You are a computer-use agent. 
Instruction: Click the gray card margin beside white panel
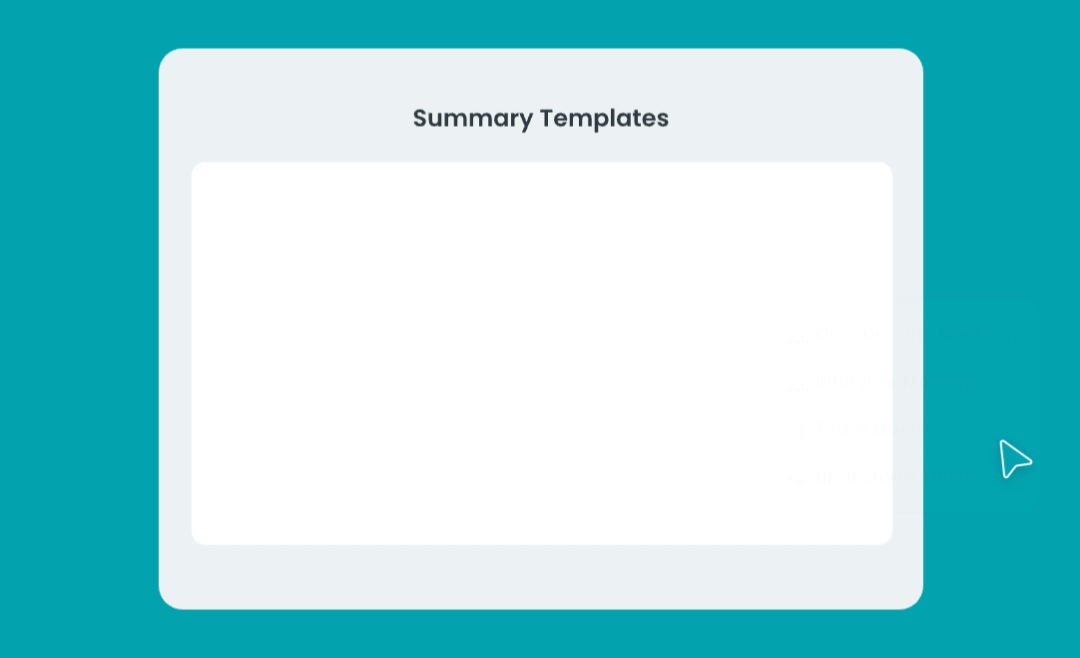pyautogui.click(x=175, y=350)
